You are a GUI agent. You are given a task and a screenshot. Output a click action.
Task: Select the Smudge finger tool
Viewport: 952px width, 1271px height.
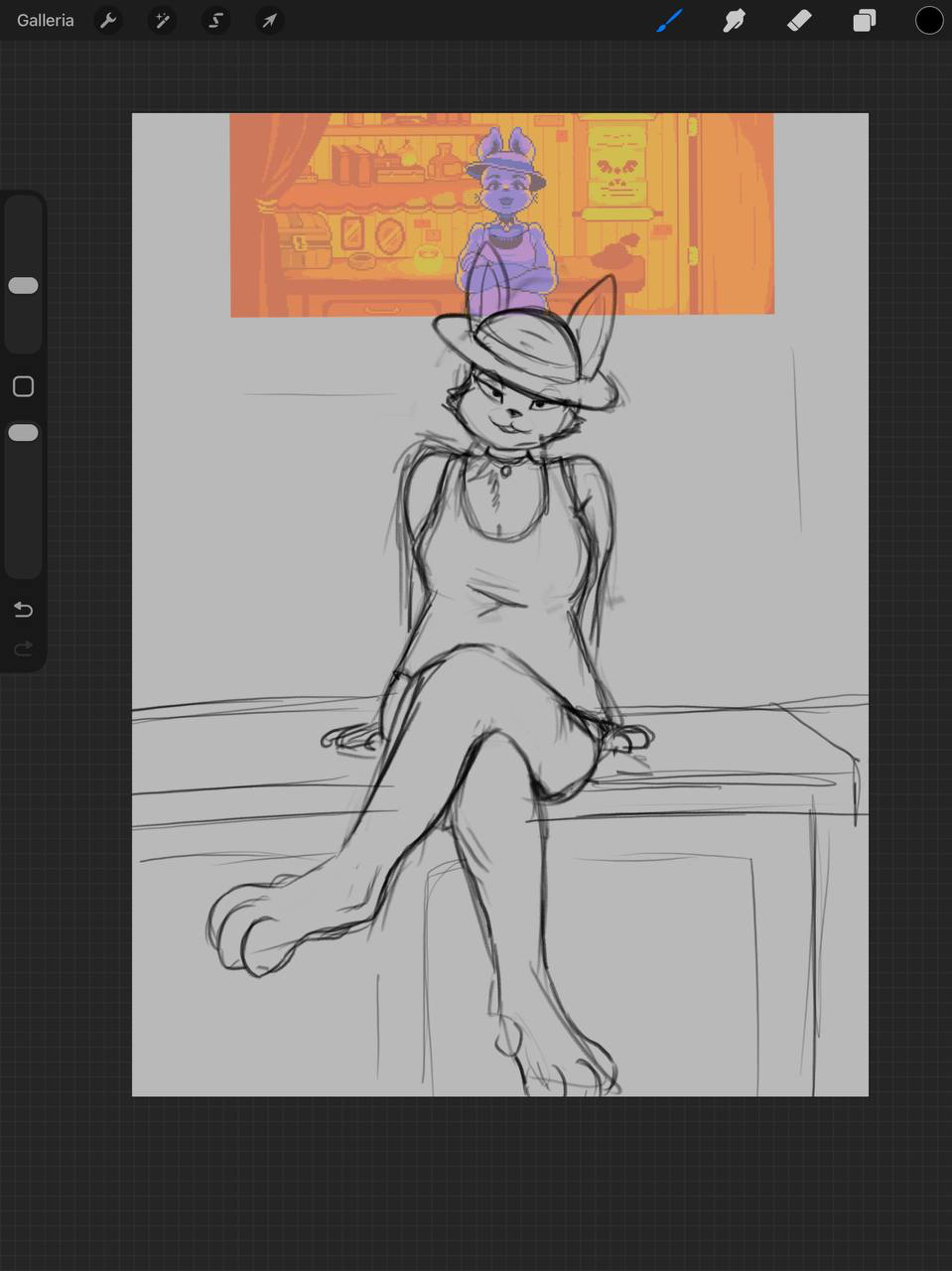735,20
